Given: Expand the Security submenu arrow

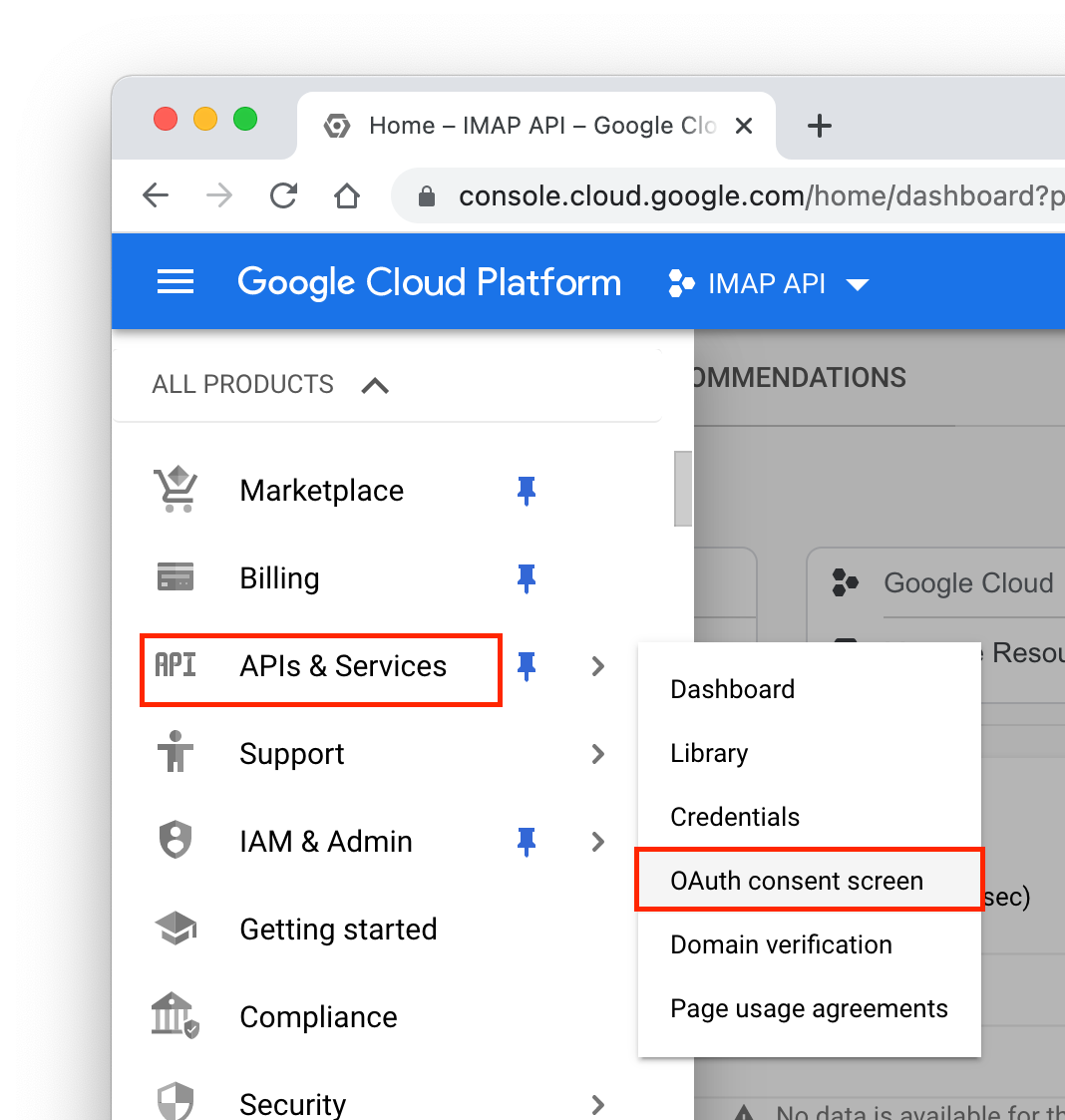Looking at the screenshot, I should point(598,1105).
